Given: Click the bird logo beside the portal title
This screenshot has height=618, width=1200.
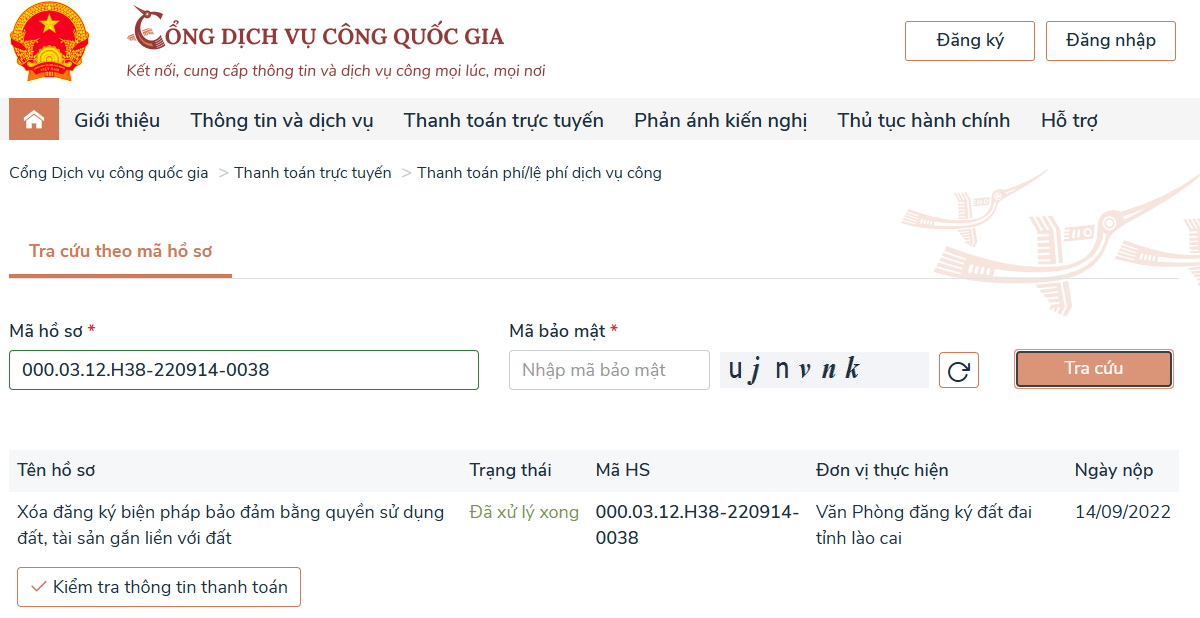Looking at the screenshot, I should point(146,28).
